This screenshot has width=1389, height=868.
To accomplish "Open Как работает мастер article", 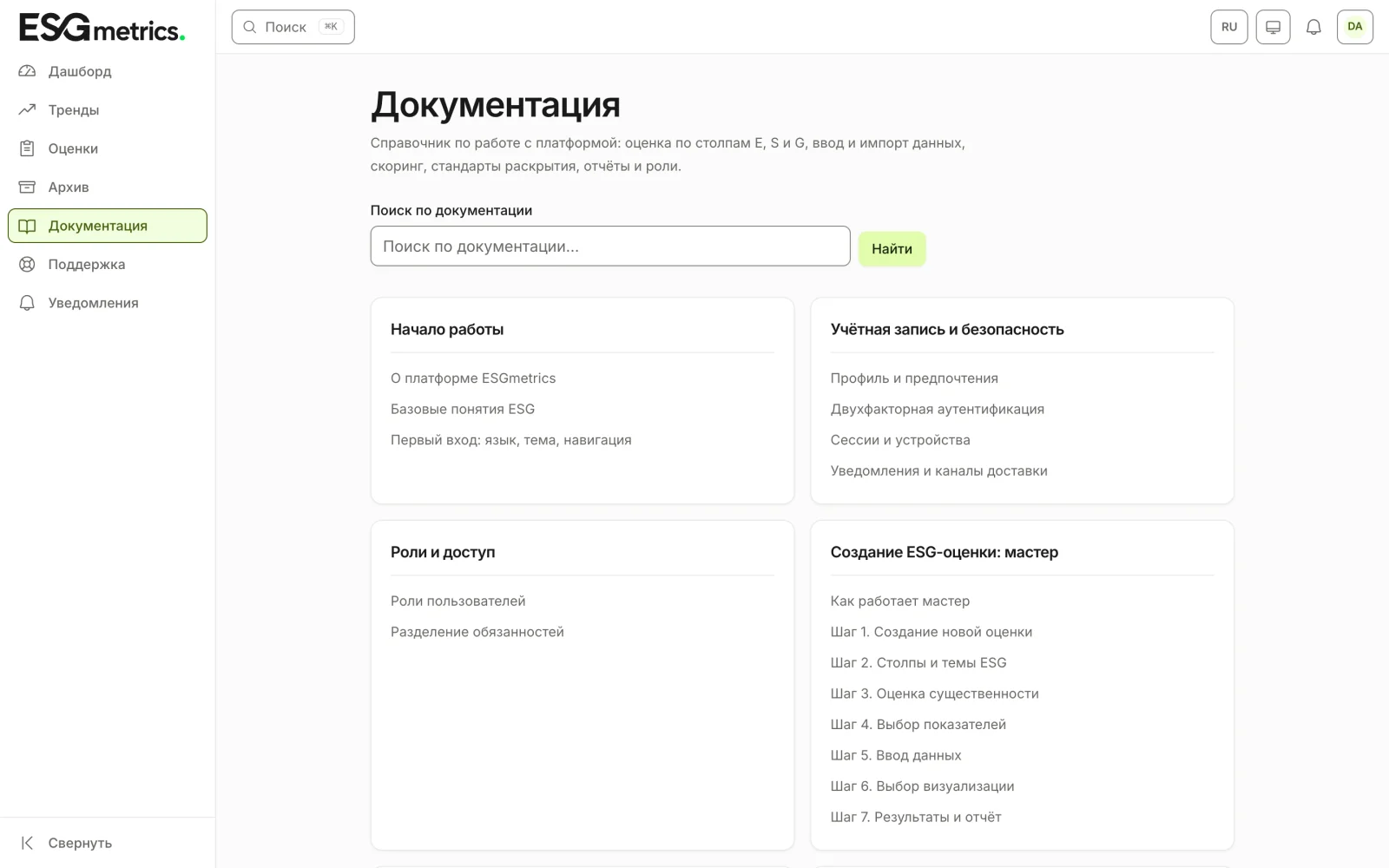I will [900, 601].
